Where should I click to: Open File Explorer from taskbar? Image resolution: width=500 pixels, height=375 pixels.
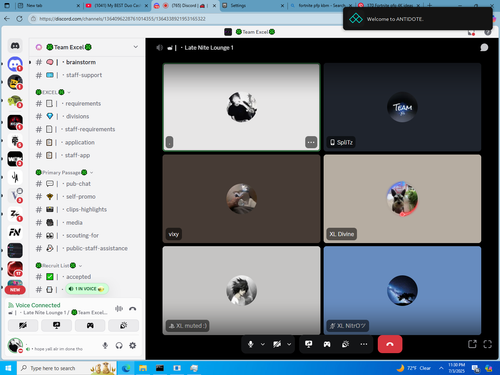pos(143,368)
